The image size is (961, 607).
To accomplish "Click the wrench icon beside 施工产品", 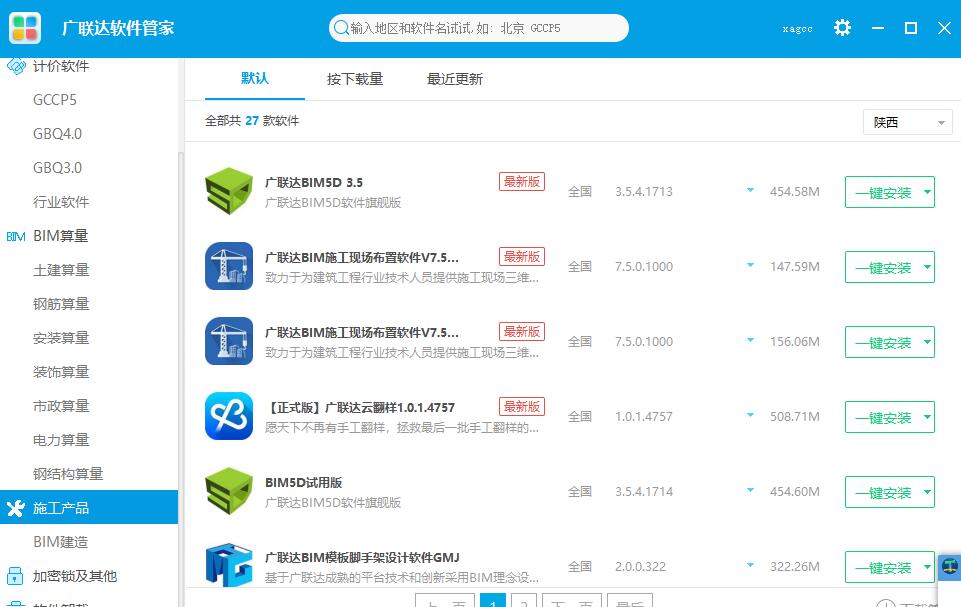I will coord(15,508).
